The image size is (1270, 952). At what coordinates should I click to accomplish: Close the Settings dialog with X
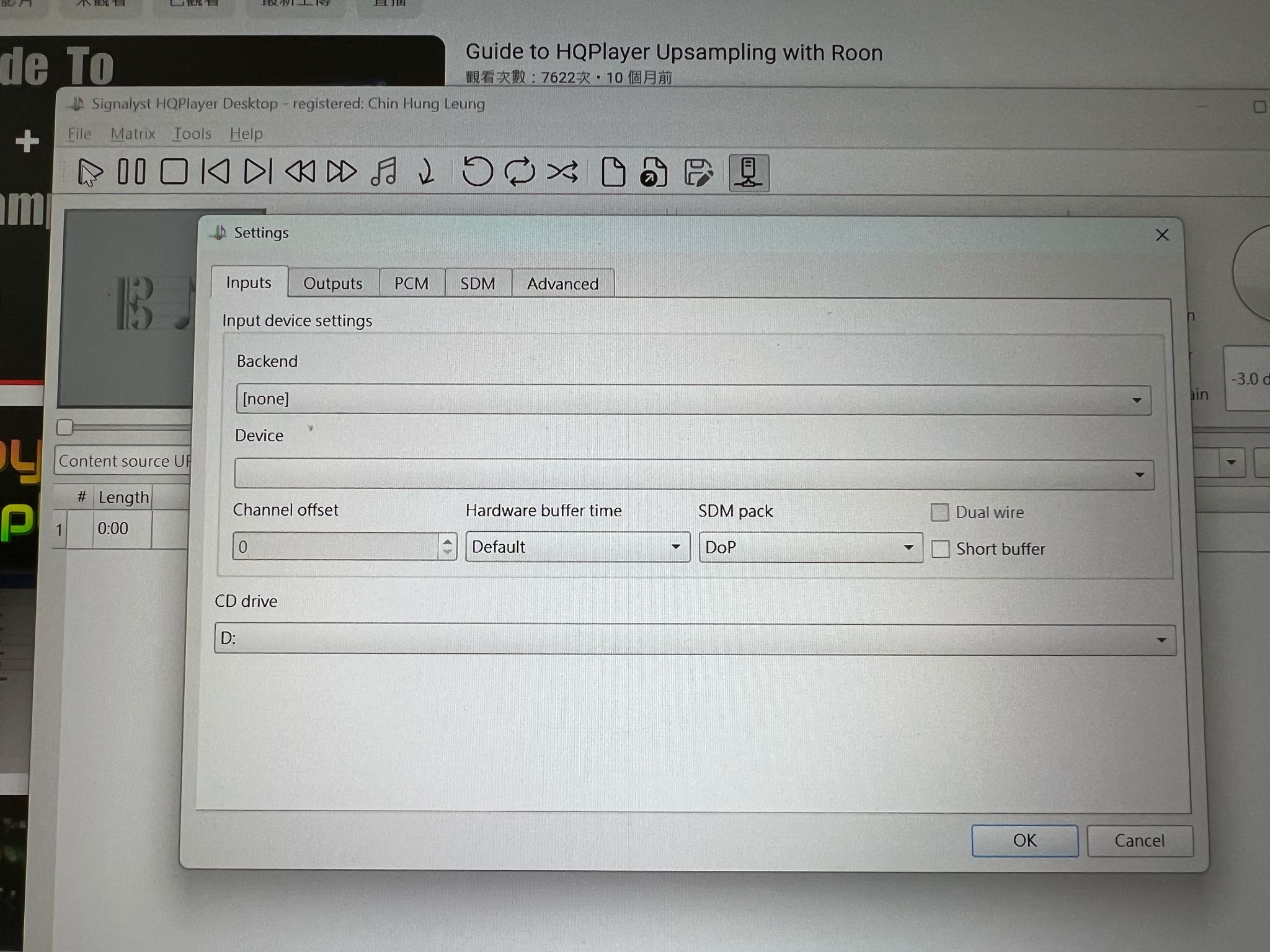click(x=1162, y=235)
